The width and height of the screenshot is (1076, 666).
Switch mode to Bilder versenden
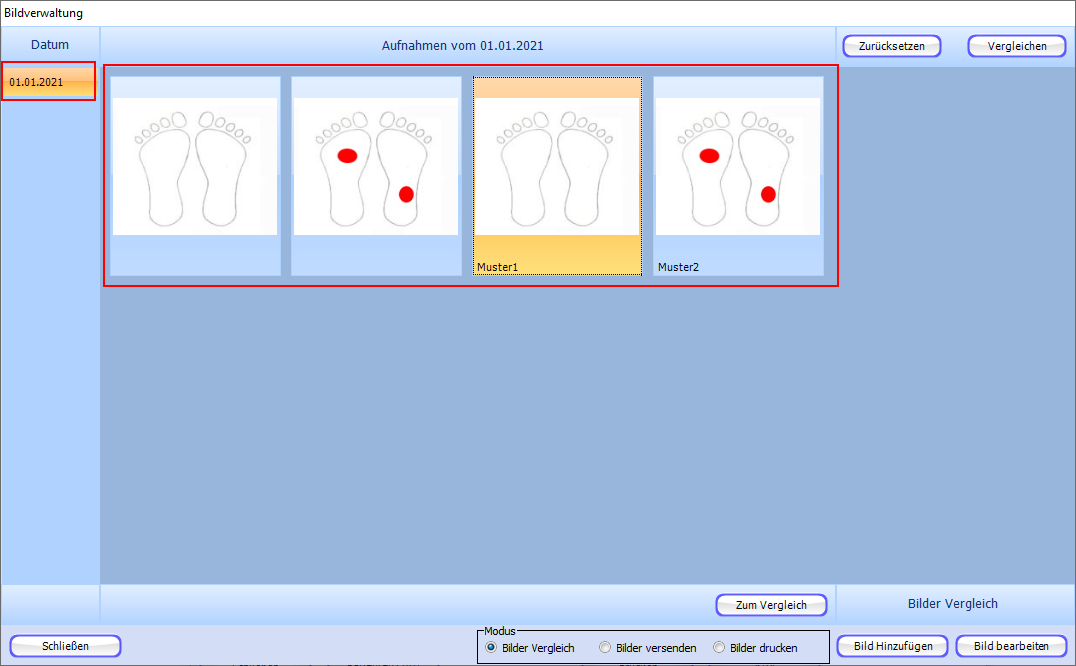pyautogui.click(x=605, y=648)
